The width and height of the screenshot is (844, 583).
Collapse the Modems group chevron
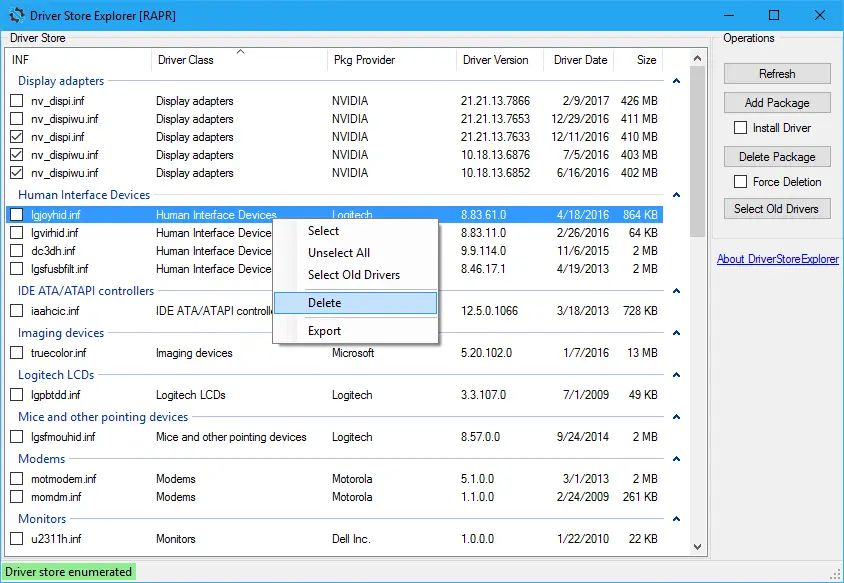point(677,460)
